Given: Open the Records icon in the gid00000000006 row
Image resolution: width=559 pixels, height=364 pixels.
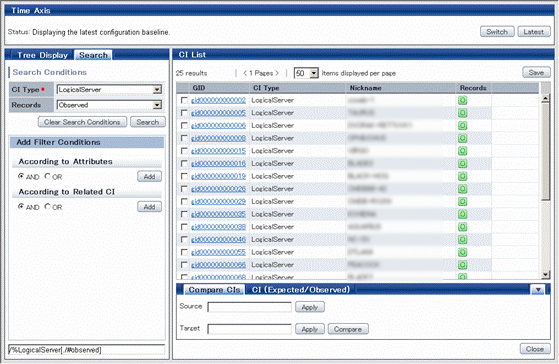Looking at the screenshot, I should [x=462, y=125].
